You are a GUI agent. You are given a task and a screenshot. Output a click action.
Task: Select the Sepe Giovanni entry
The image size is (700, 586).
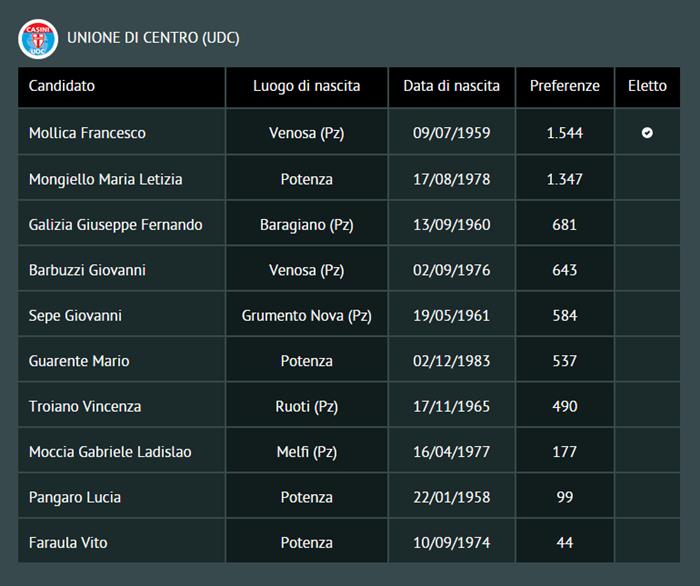point(75,316)
